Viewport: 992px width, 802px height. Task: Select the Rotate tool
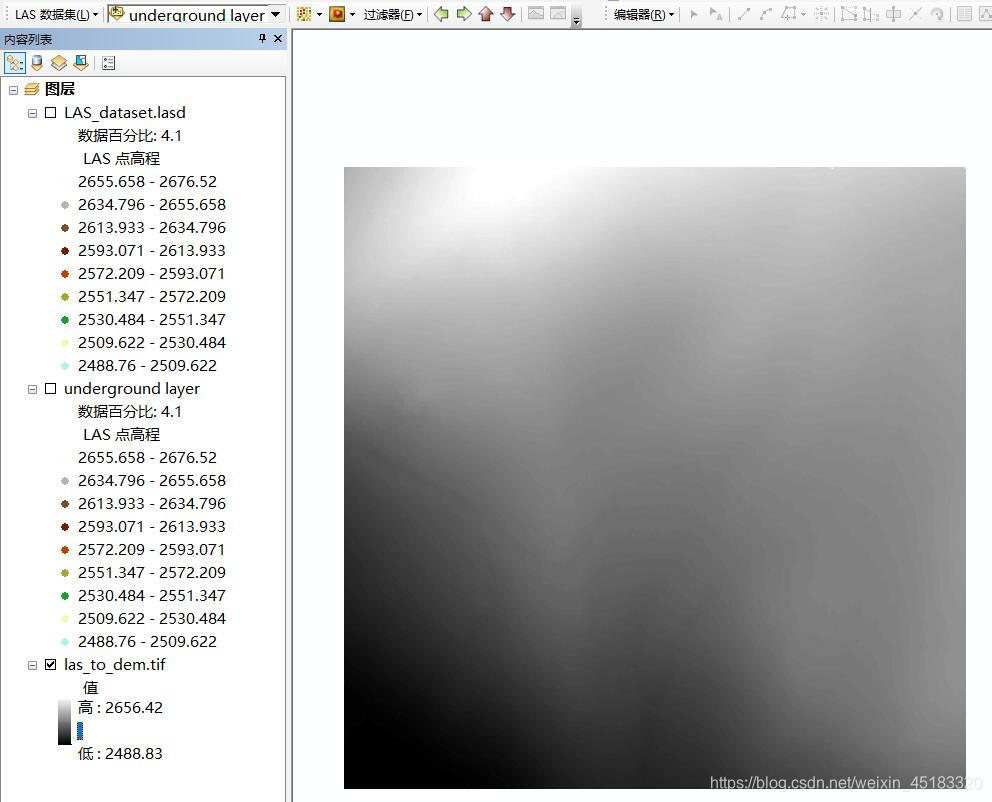pyautogui.click(x=937, y=14)
